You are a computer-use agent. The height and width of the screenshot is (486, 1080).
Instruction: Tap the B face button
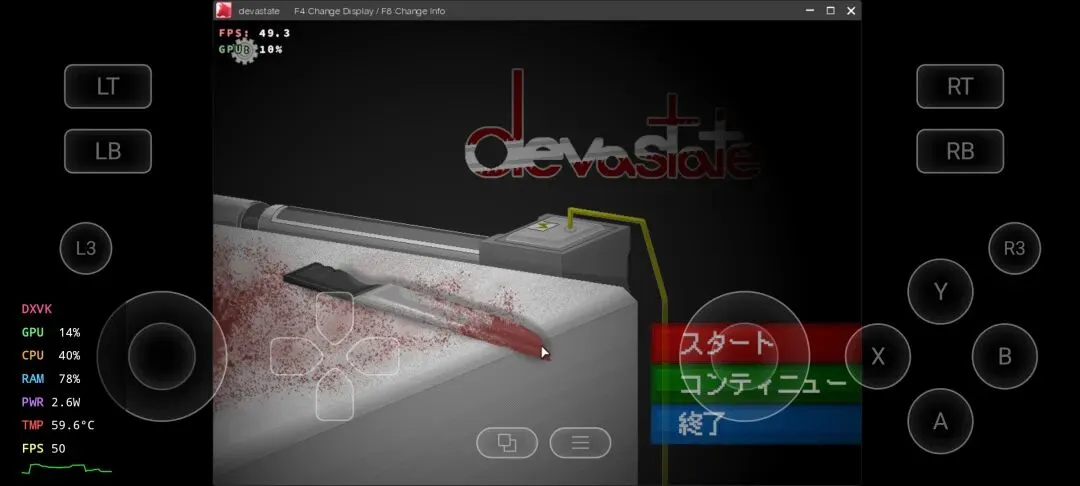[x=1004, y=357]
